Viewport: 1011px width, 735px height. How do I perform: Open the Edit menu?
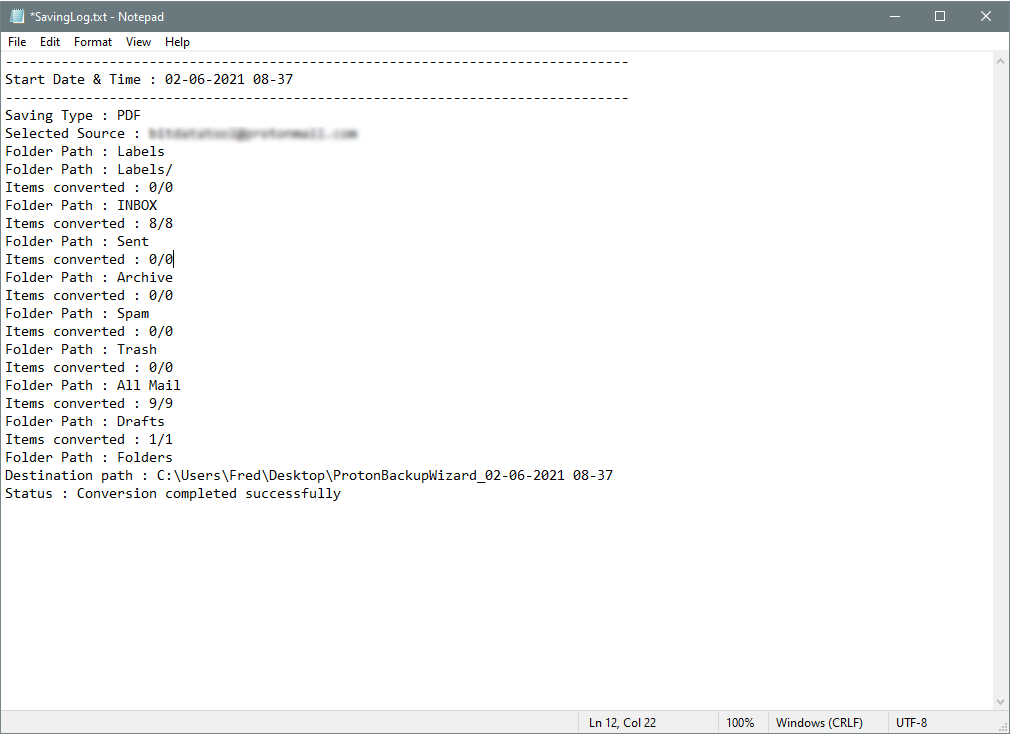click(x=50, y=42)
